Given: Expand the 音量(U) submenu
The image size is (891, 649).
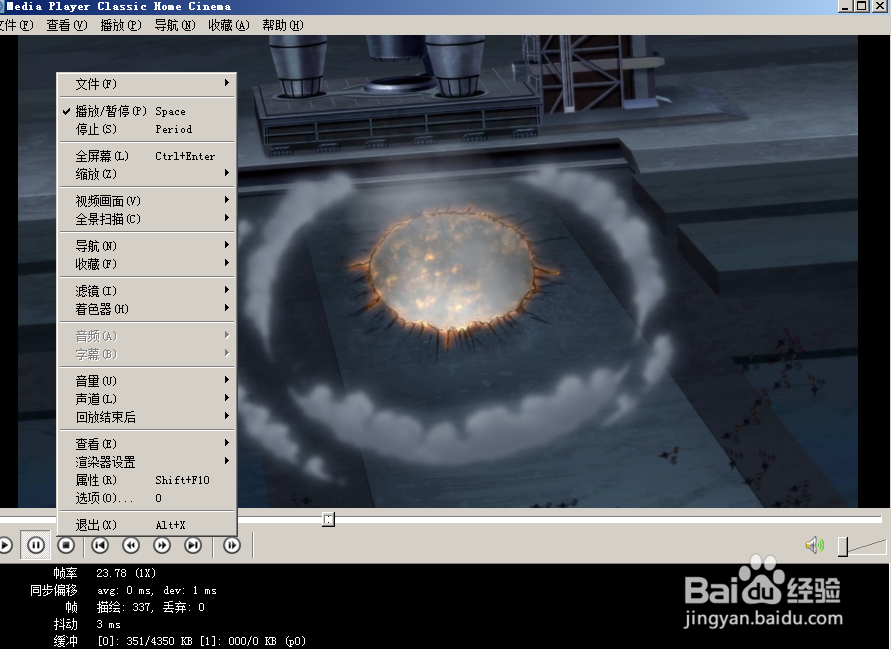Looking at the screenshot, I should point(147,381).
